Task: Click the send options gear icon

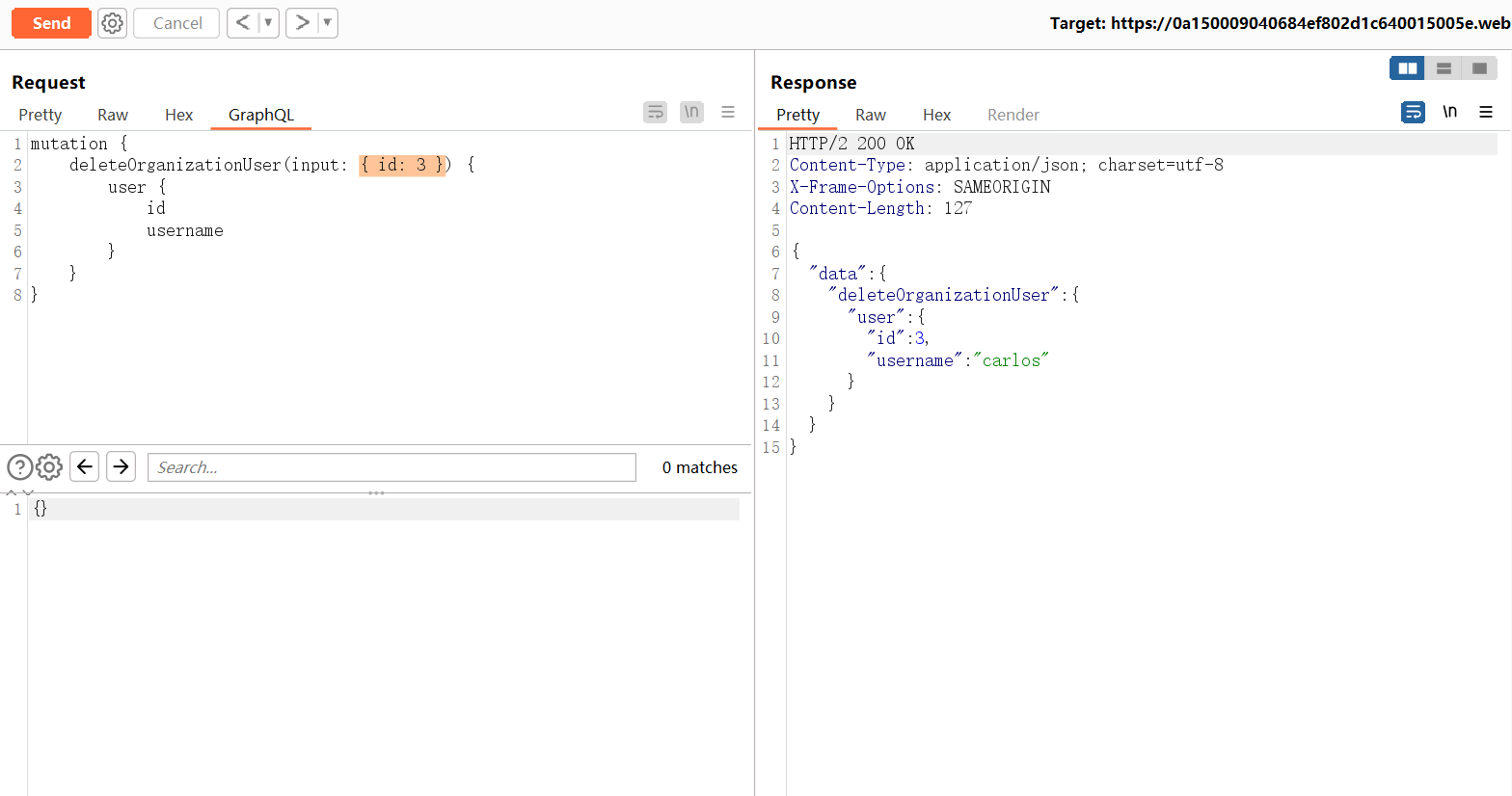Action: click(113, 23)
